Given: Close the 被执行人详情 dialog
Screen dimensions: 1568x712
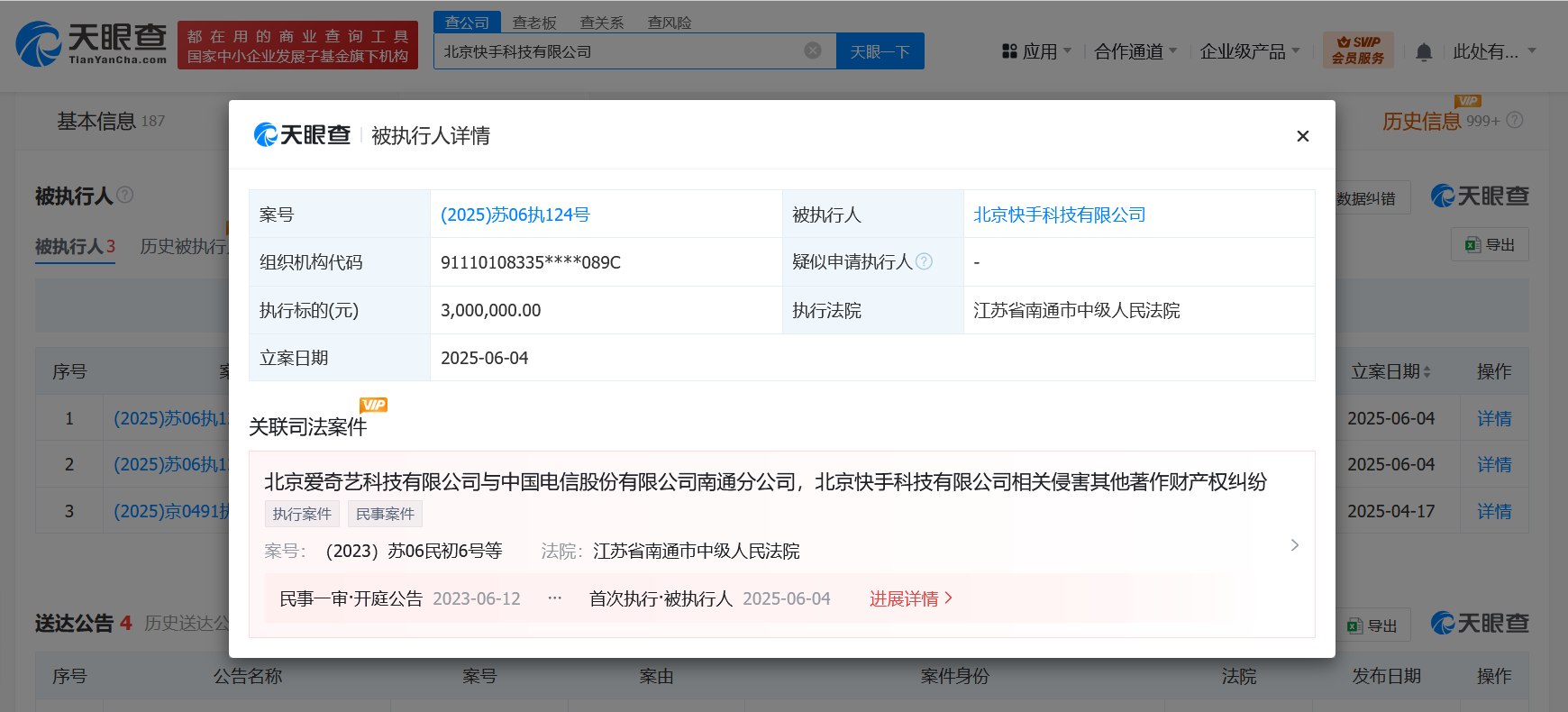Looking at the screenshot, I should [x=1302, y=136].
